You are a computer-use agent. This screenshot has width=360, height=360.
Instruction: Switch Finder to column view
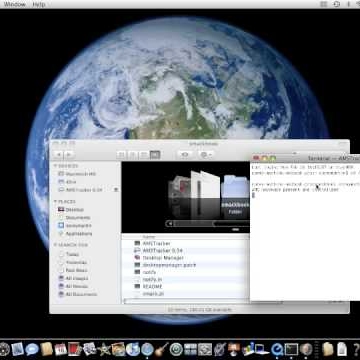144,155
